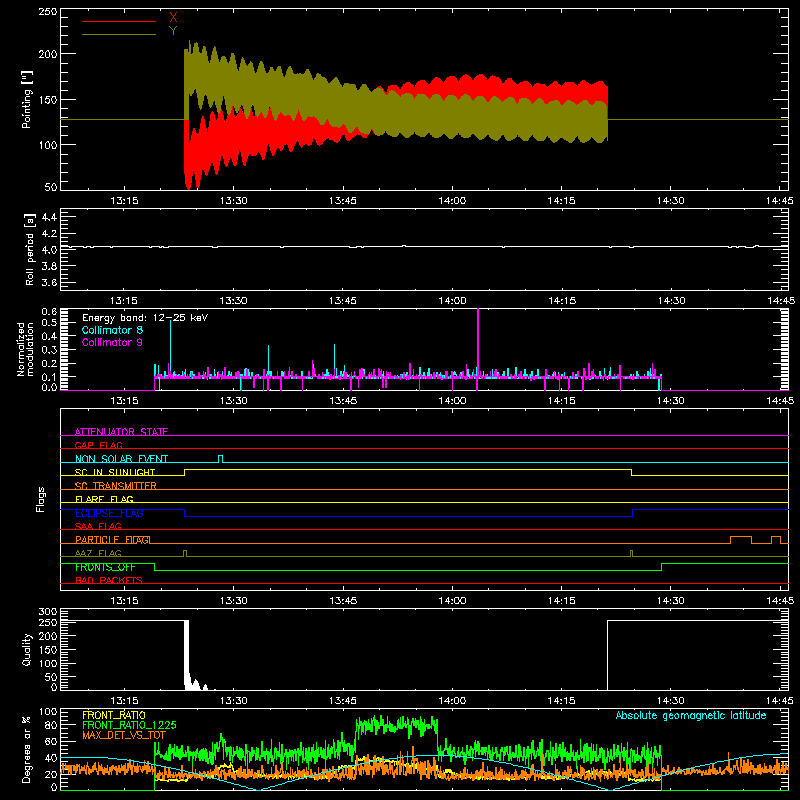This screenshot has height=800, width=800.
Task: Click the 'X' legend label
Action: [x=173, y=18]
